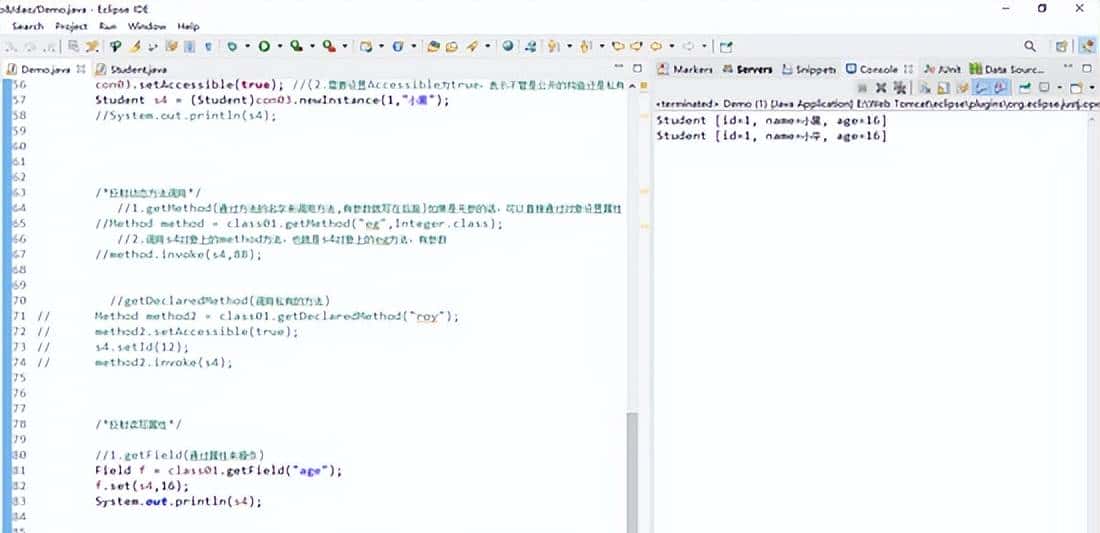
Task: Click code line 'f.set(s4,16);'
Action: pos(142,486)
